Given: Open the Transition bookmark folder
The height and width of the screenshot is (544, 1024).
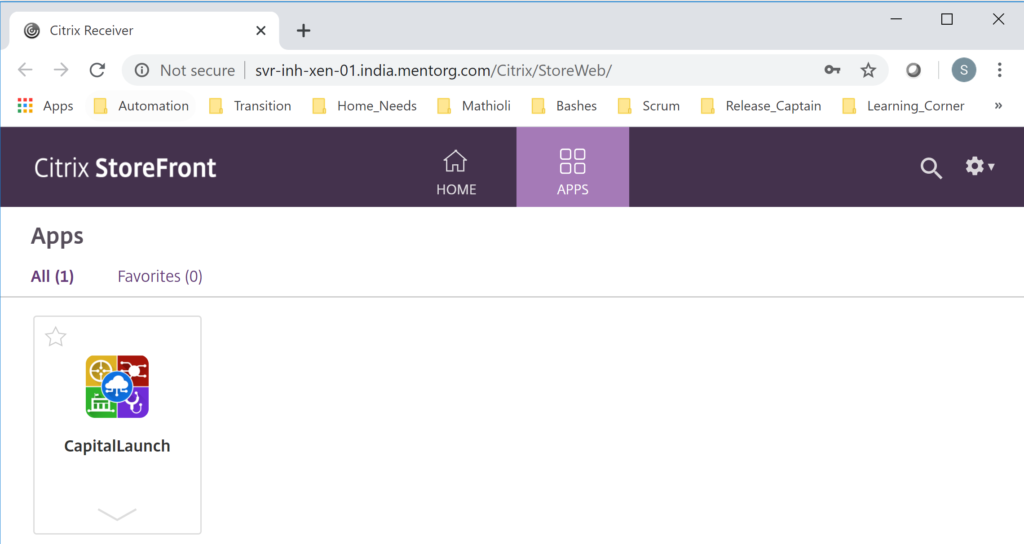Looking at the screenshot, I should (x=250, y=106).
